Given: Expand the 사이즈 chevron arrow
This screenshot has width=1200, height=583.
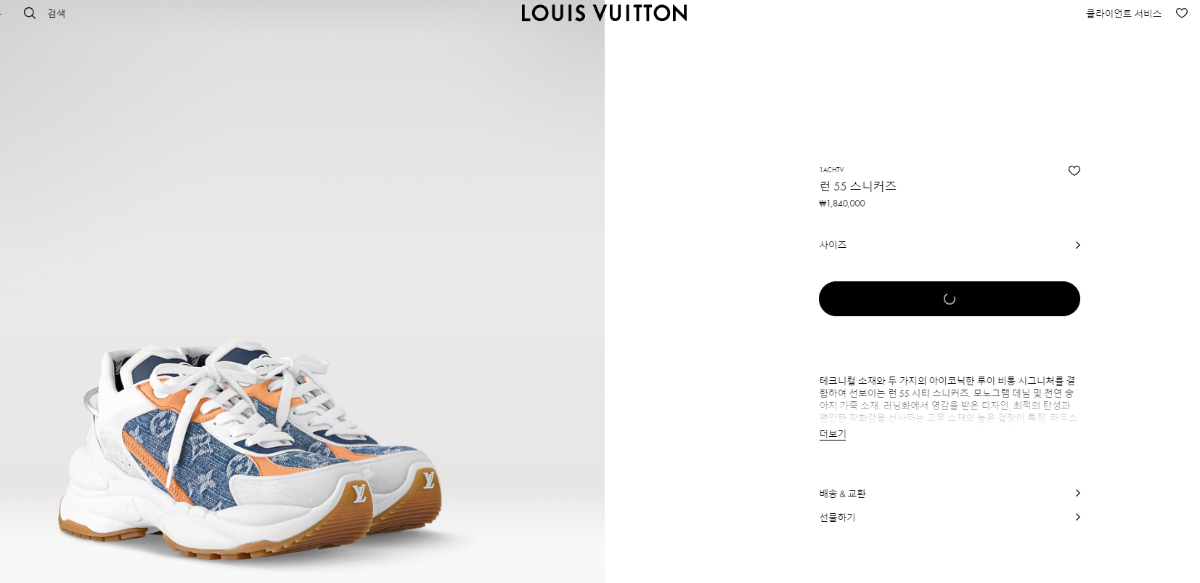Looking at the screenshot, I should pyautogui.click(x=1077, y=245).
